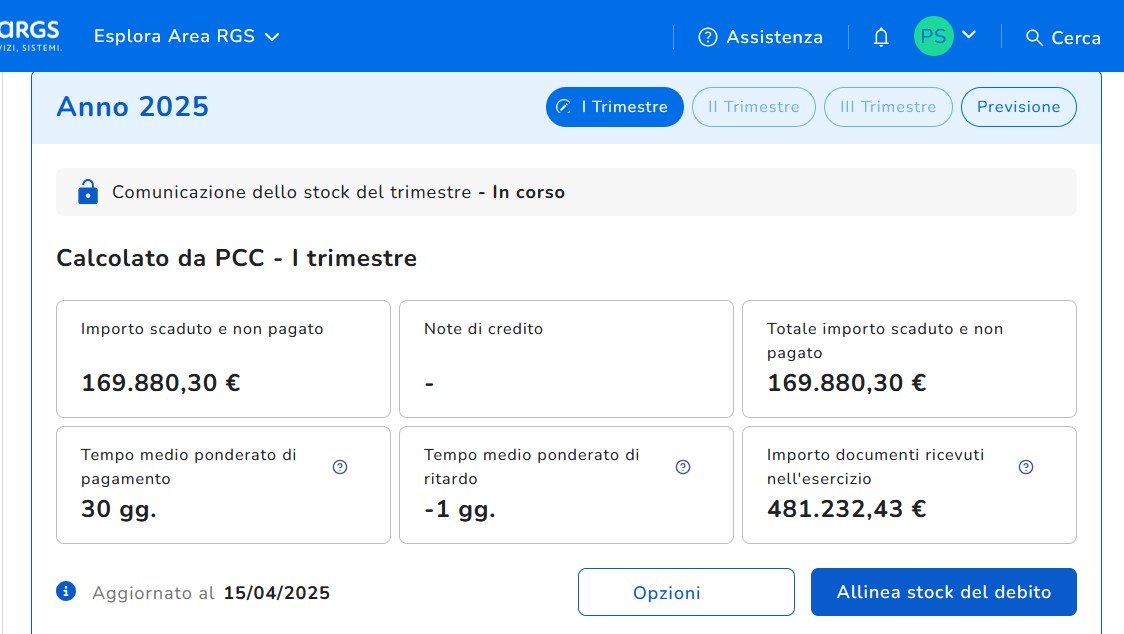Show help for Importo documenti ricevuti nell'esercizio
Image resolution: width=1124 pixels, height=634 pixels.
(1026, 467)
